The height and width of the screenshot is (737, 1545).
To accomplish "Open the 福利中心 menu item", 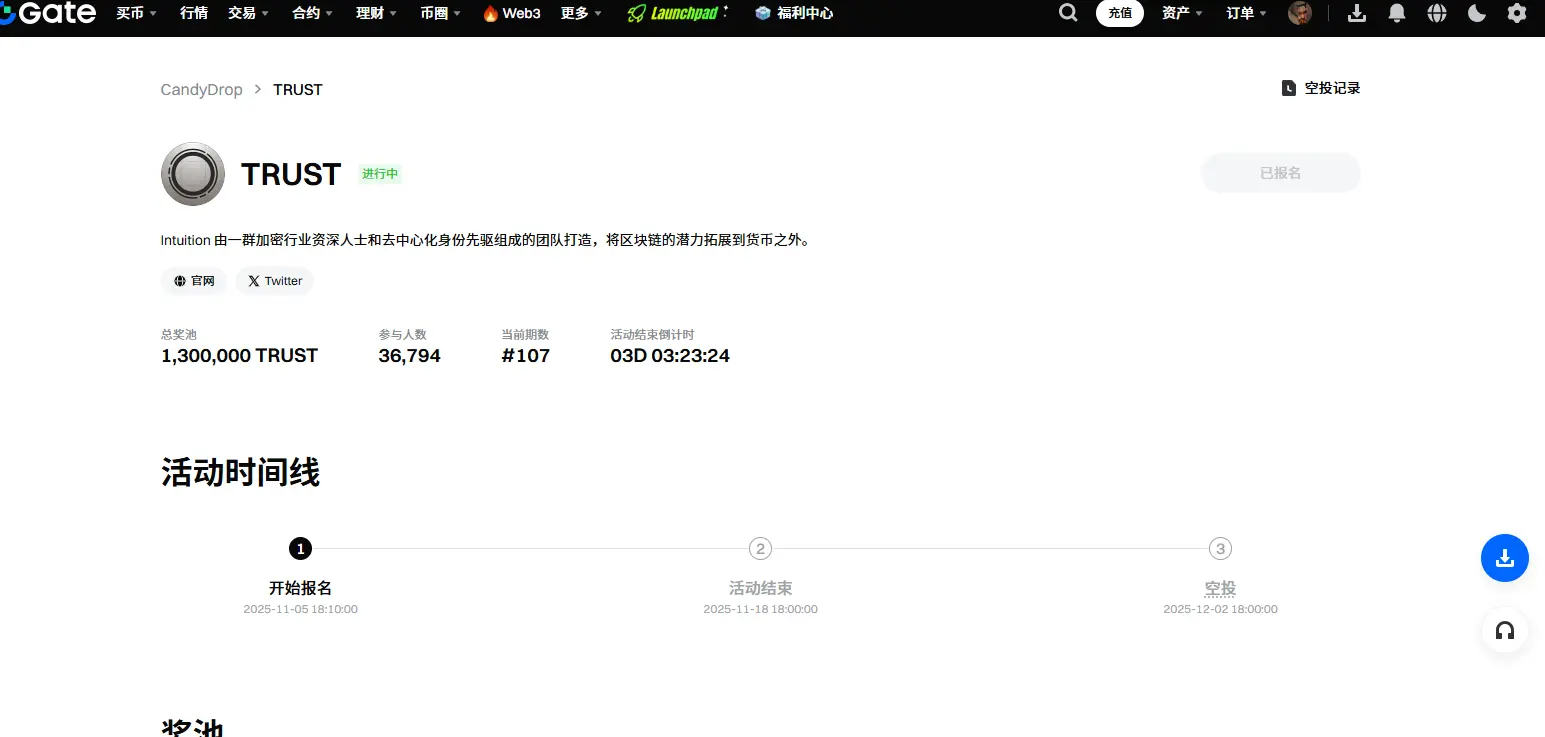I will coord(794,13).
